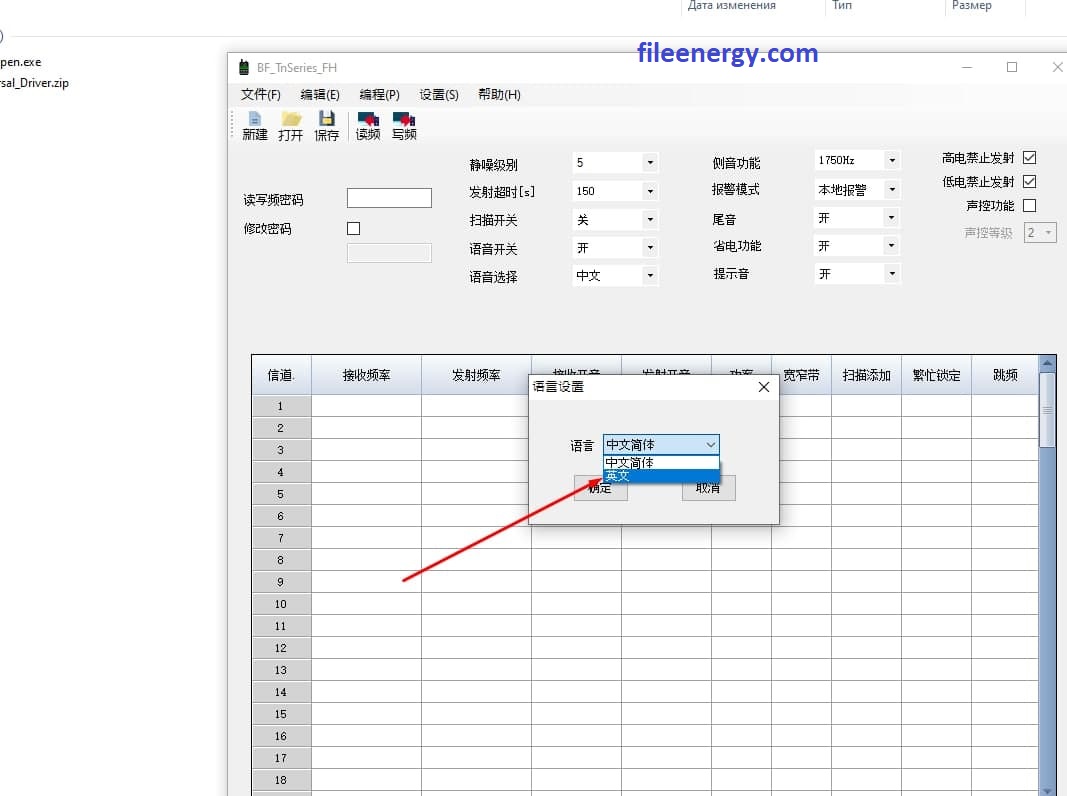Click the 取消 button in language dialog

coord(708,488)
